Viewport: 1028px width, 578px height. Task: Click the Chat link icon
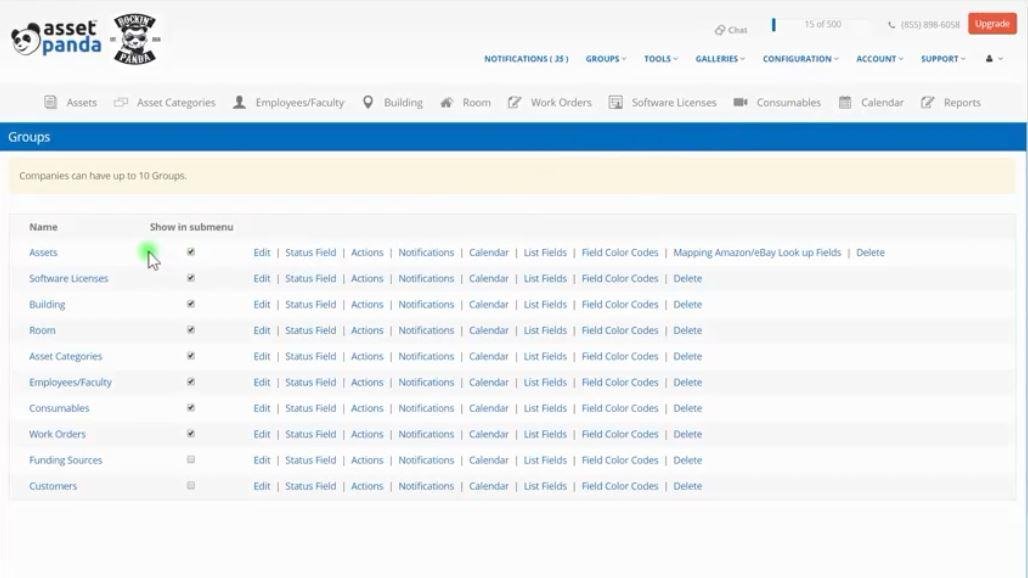(x=720, y=30)
